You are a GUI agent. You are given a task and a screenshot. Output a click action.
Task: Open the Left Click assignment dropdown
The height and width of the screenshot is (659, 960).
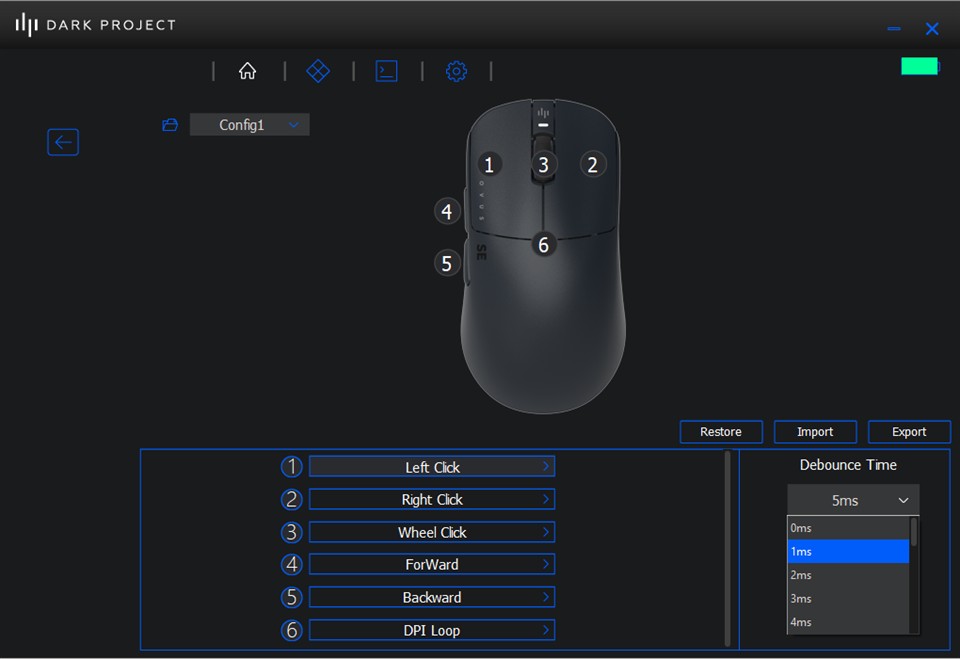[x=431, y=467]
